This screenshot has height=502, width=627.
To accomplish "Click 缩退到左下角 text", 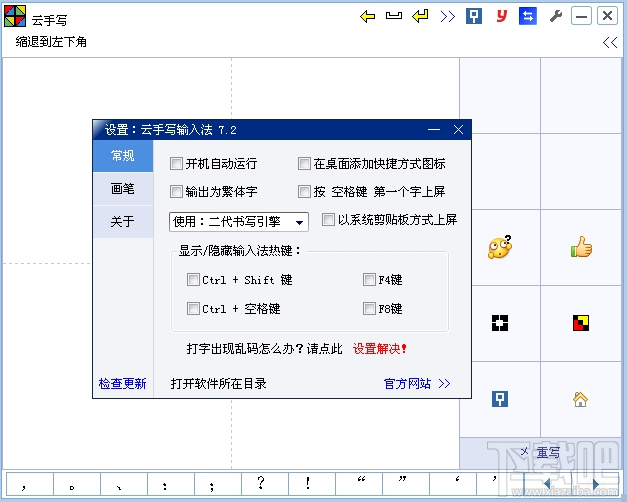I will (51, 42).
